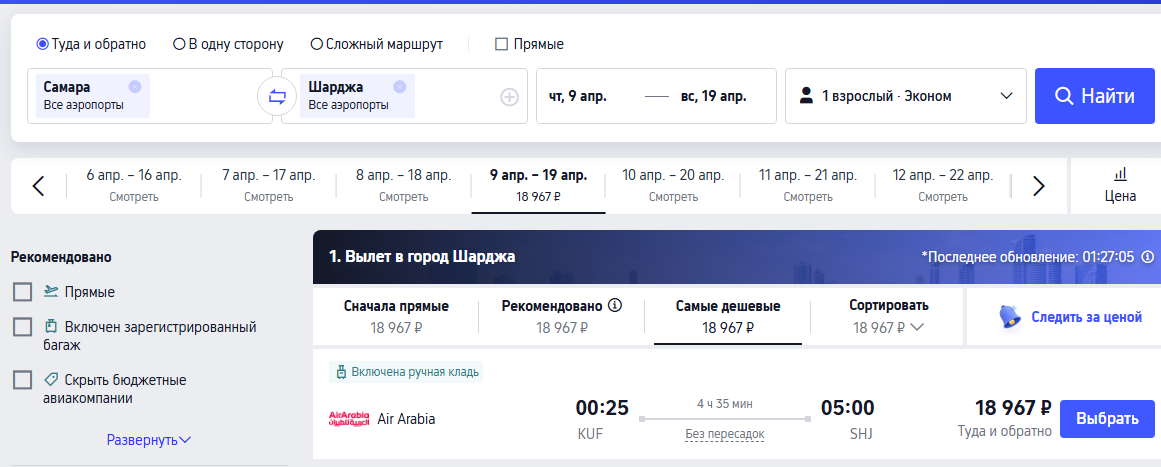Image resolution: width=1161 pixels, height=467 pixels.
Task: Open the passengers and class dropdown
Action: (x=906, y=96)
